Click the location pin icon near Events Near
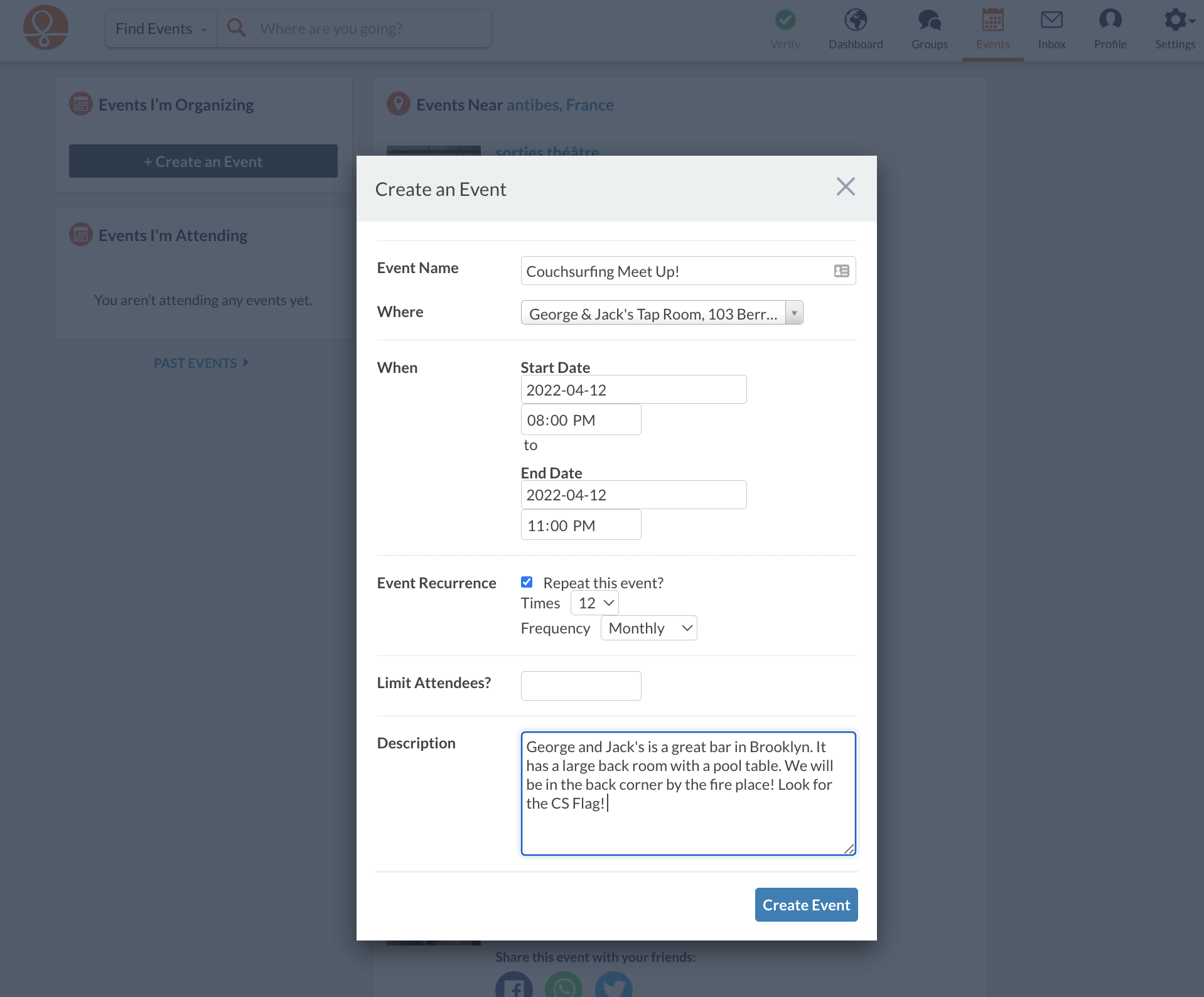This screenshot has height=997, width=1204. click(x=398, y=104)
